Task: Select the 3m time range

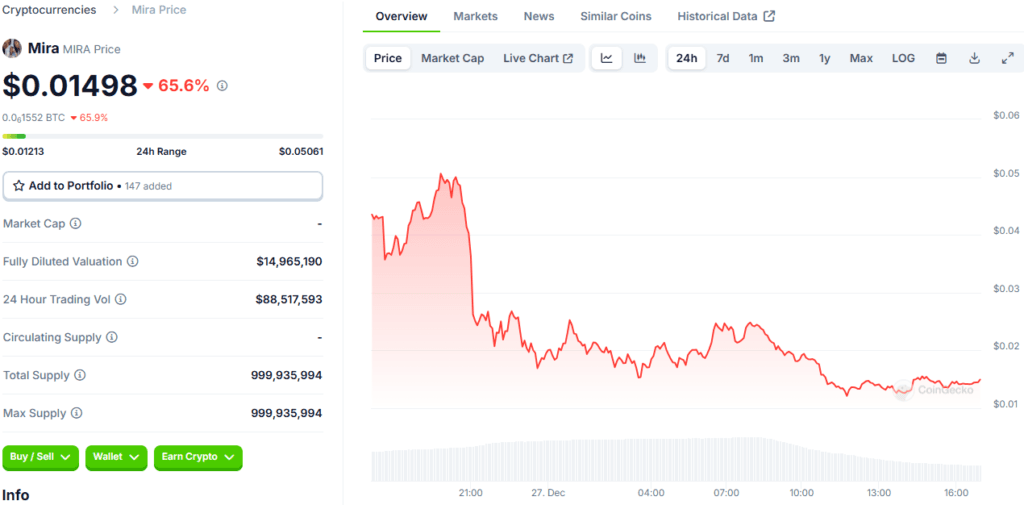Action: pyautogui.click(x=791, y=58)
